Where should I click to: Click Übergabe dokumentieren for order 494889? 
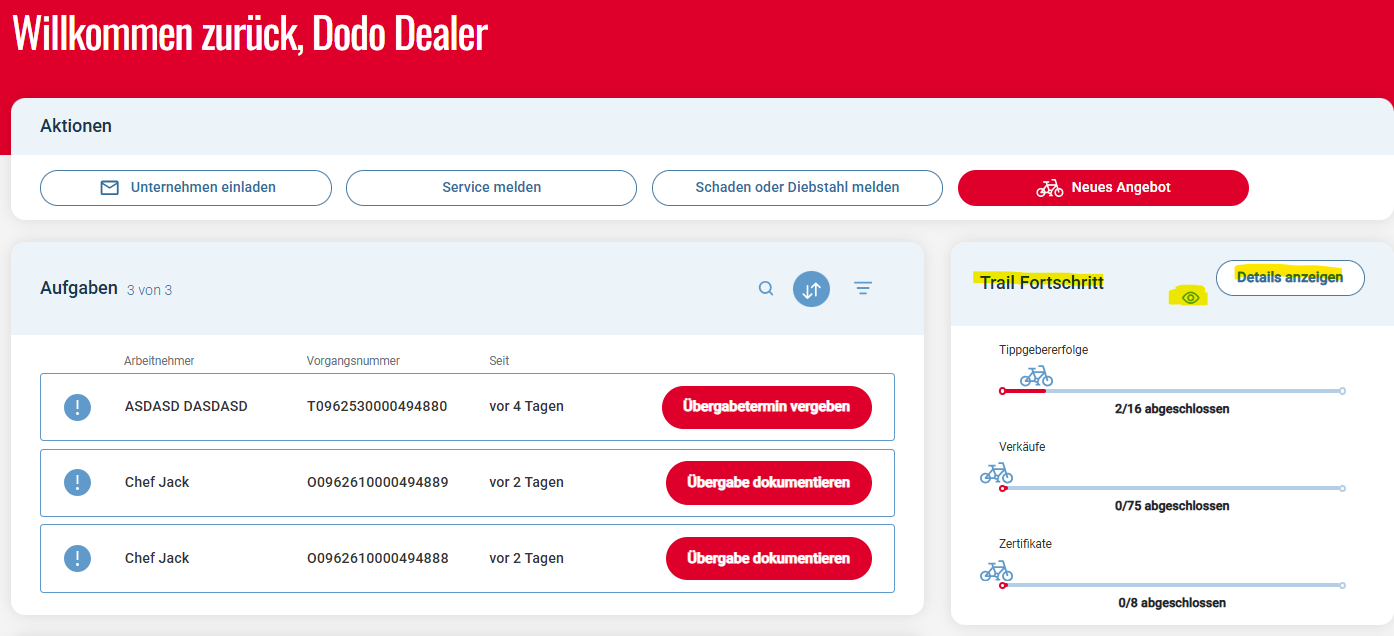point(769,483)
